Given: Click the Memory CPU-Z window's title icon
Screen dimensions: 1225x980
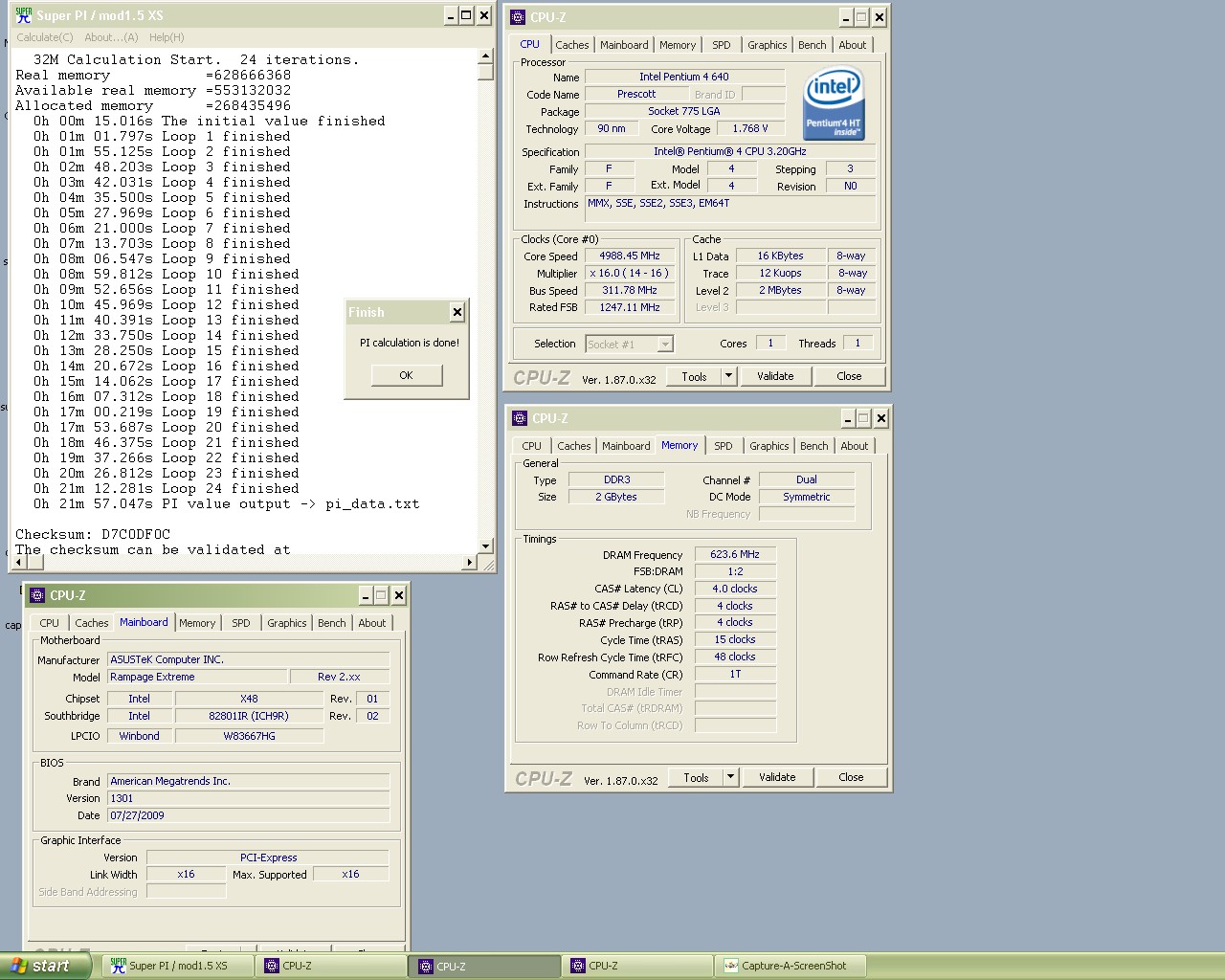Looking at the screenshot, I should click(520, 418).
